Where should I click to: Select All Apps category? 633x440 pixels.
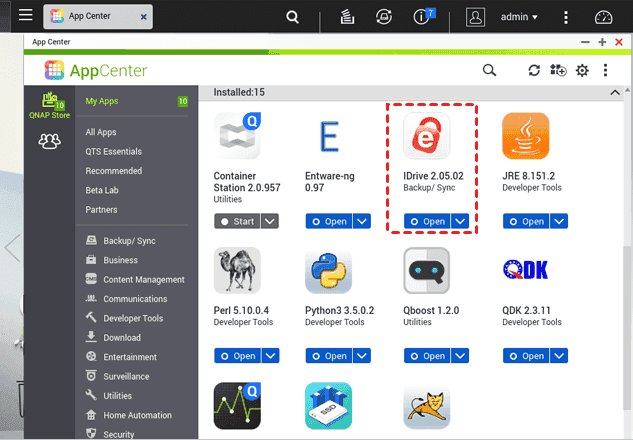click(101, 132)
